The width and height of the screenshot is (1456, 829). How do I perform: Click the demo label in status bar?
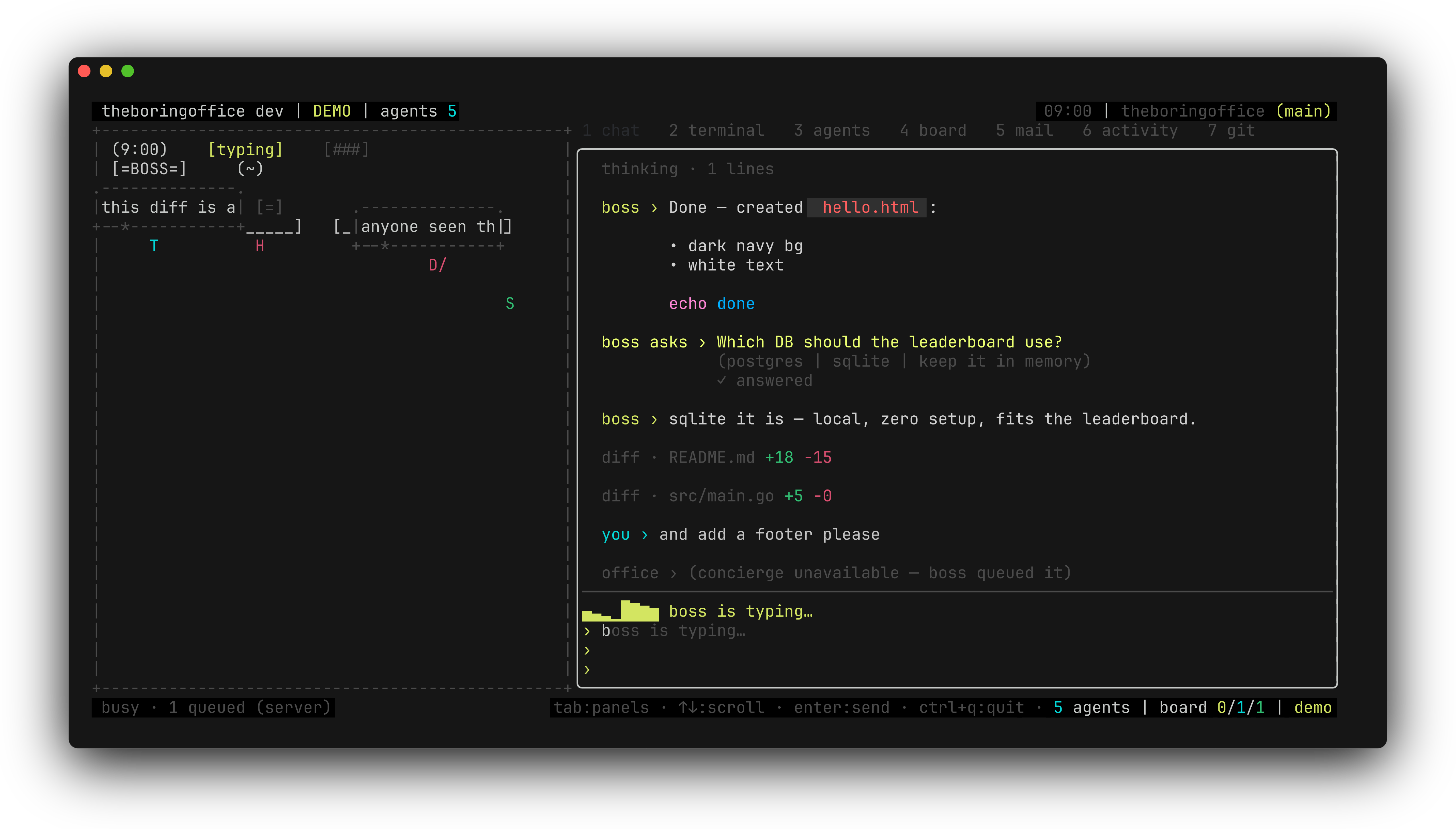click(1313, 708)
